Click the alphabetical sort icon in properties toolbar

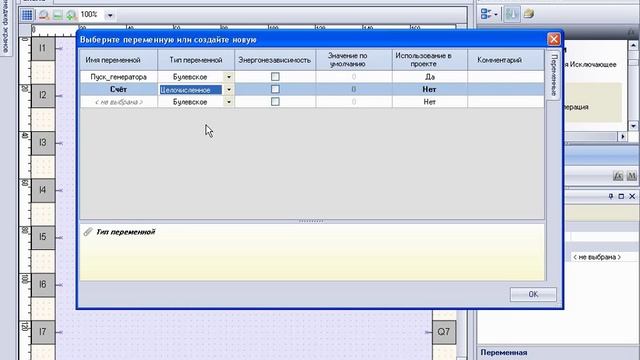(x=511, y=14)
